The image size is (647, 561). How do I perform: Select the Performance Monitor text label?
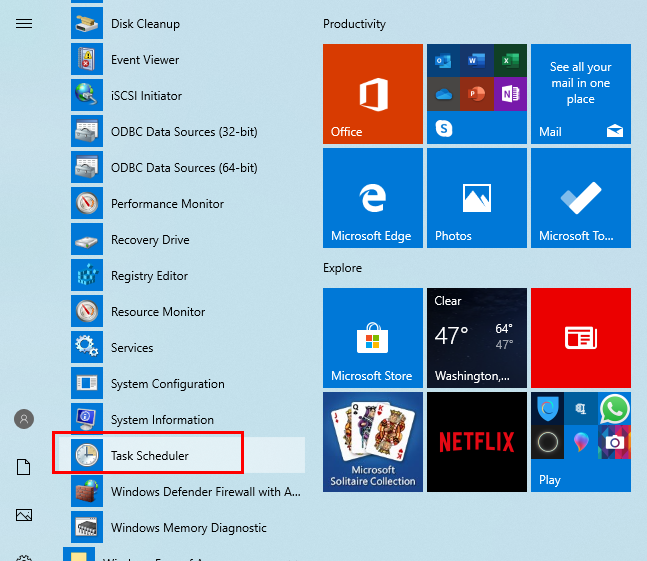point(167,204)
